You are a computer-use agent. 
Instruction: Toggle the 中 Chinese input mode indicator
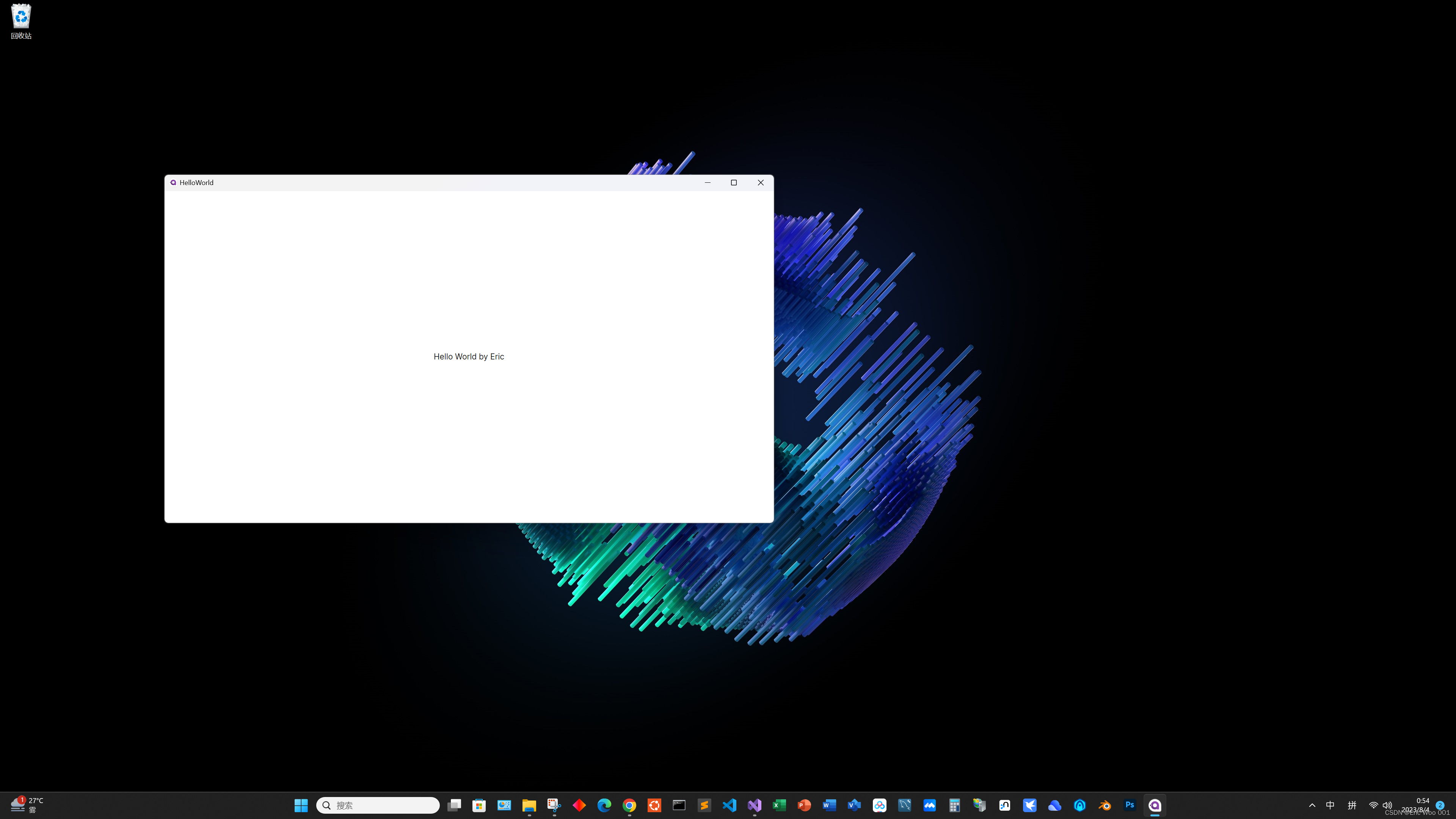tap(1330, 805)
